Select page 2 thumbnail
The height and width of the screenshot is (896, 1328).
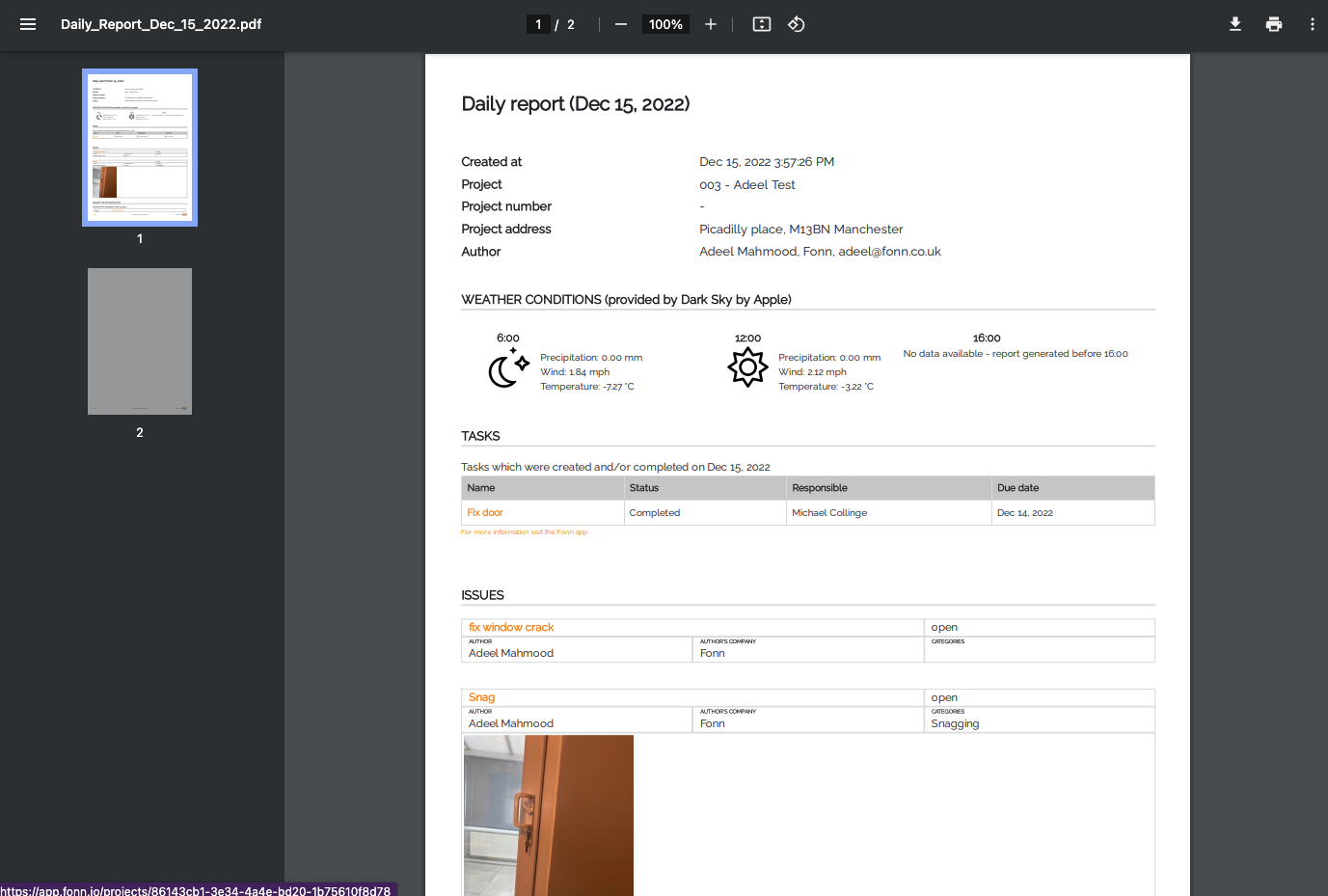click(140, 341)
